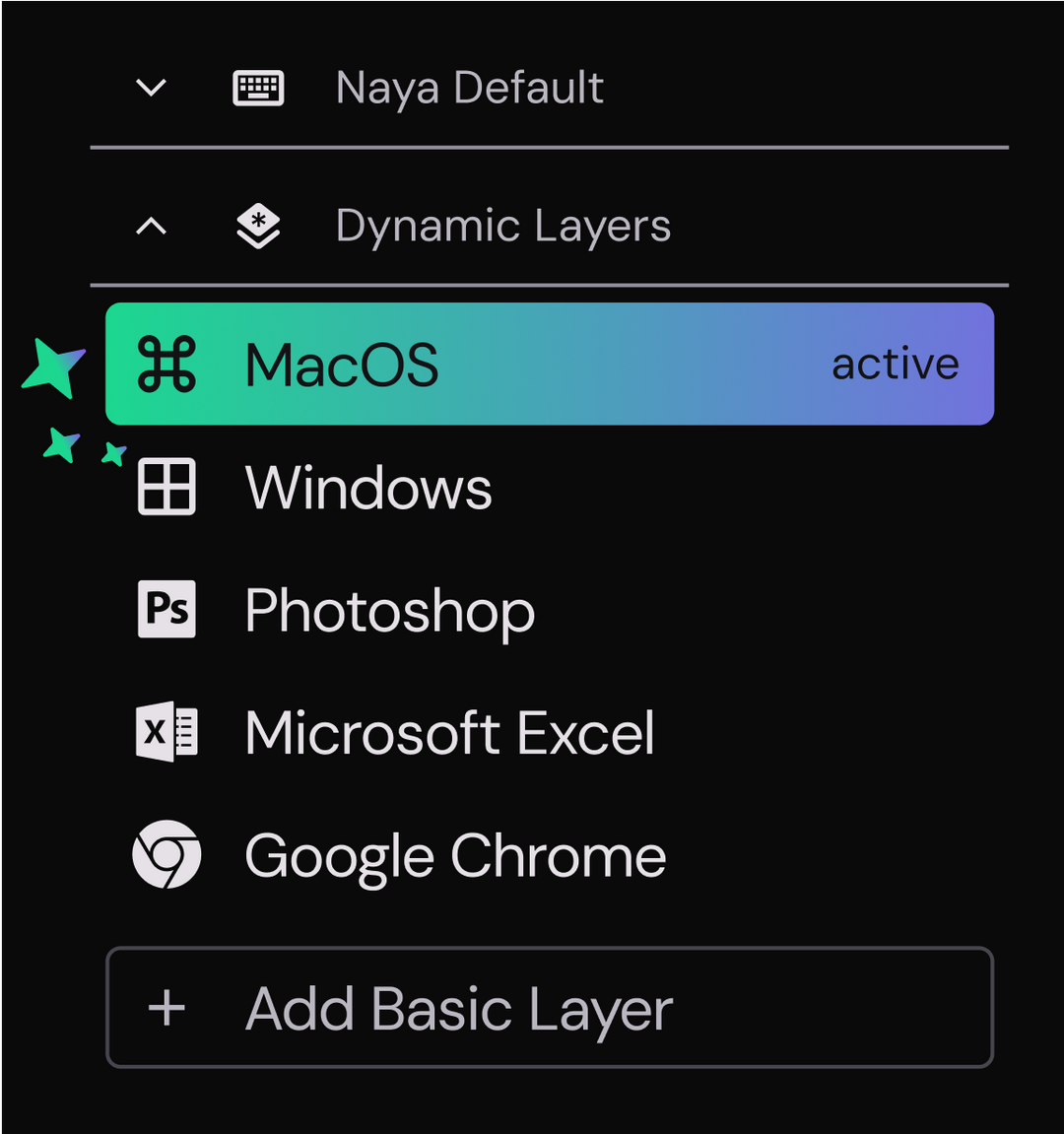1064x1134 pixels.
Task: Click the Dynamic Layers stack icon
Action: coord(258,226)
